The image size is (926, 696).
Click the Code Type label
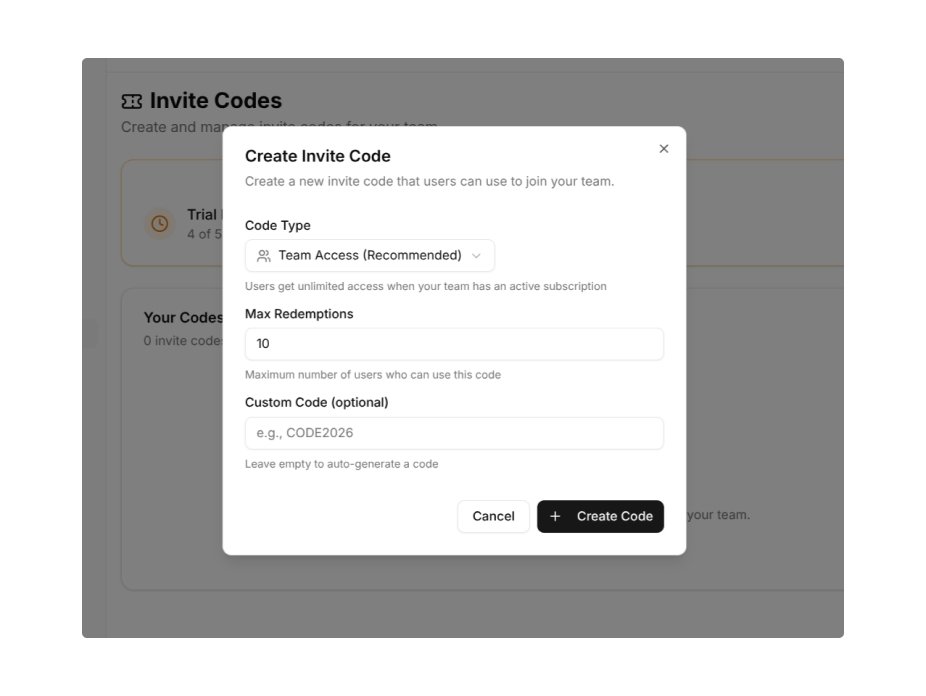(278, 226)
